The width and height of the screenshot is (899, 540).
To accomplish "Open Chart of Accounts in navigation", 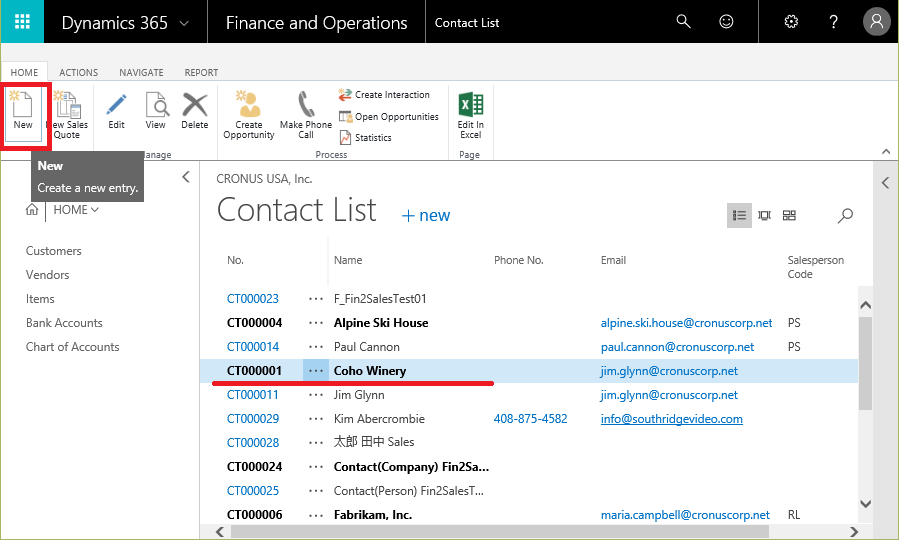I will tap(72, 347).
